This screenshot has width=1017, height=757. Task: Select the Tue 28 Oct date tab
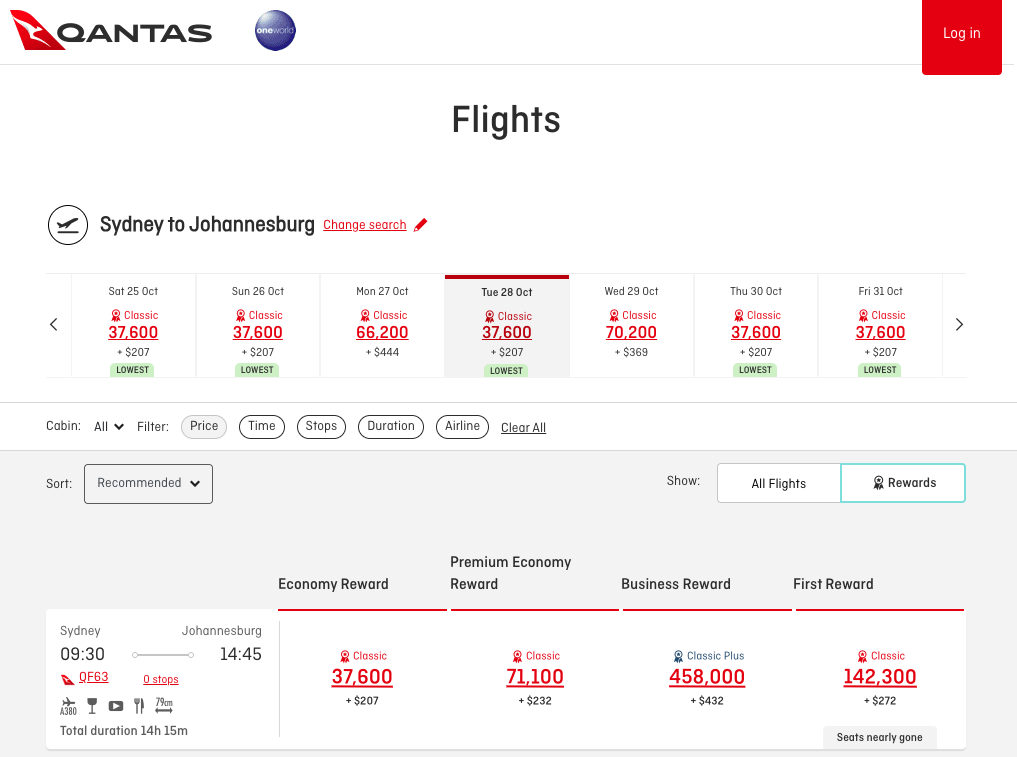click(507, 326)
